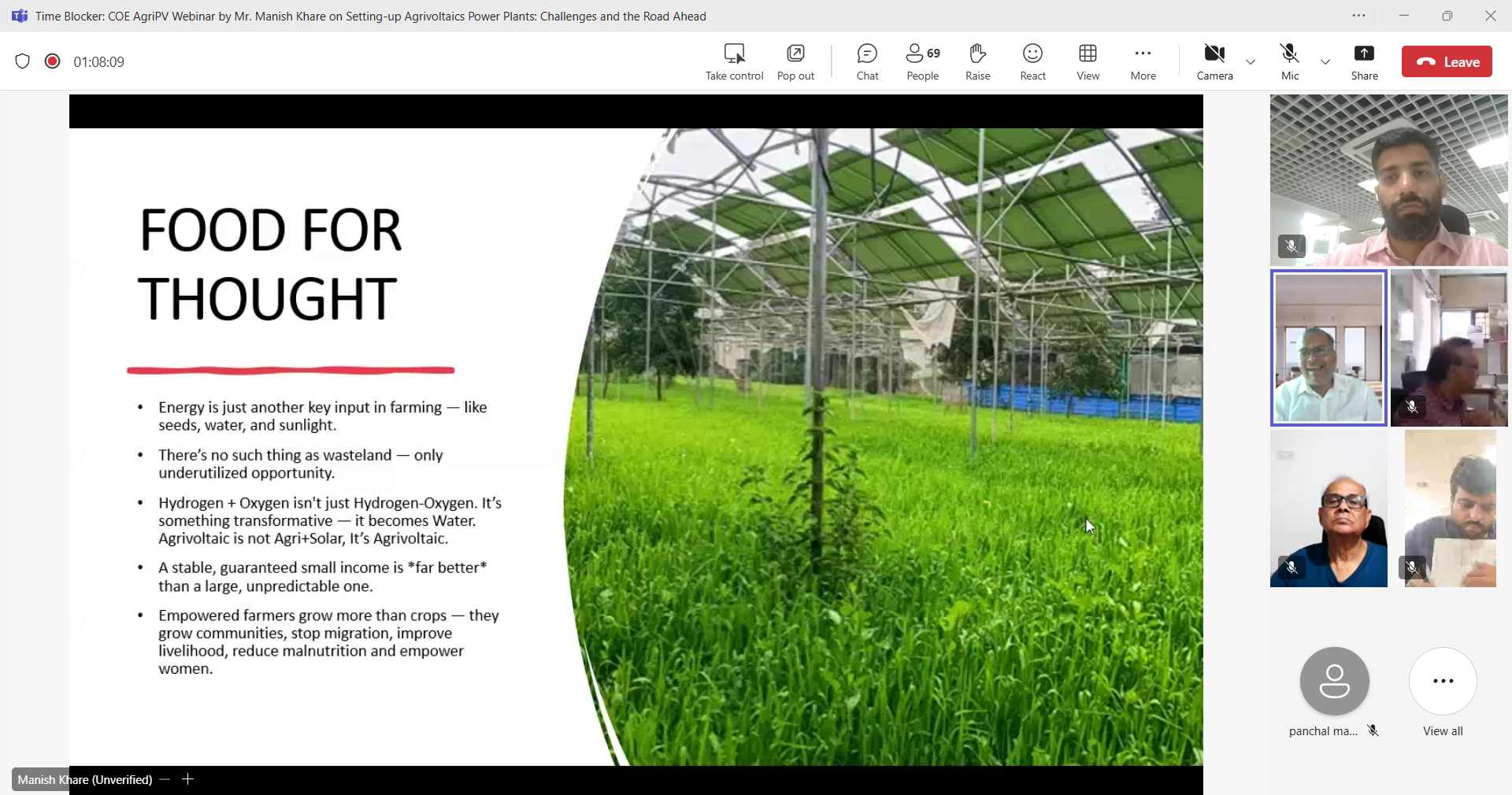The image size is (1512, 795).
Task: Click the recording indicator icon
Action: click(53, 61)
